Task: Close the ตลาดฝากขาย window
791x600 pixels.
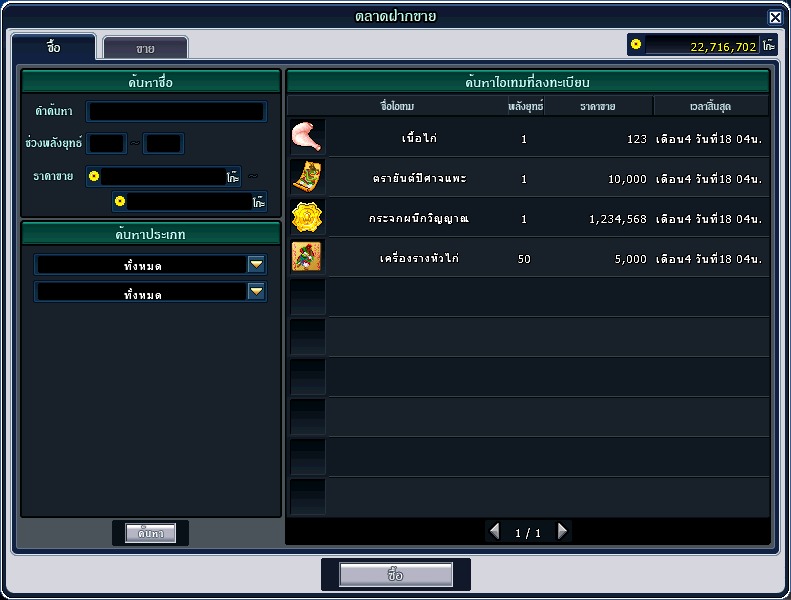Action: [775, 17]
